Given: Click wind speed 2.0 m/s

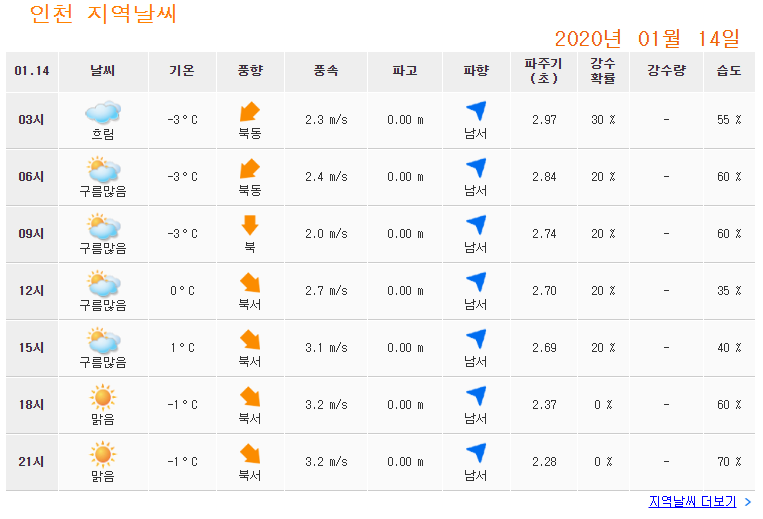Looking at the screenshot, I should 326,234.
